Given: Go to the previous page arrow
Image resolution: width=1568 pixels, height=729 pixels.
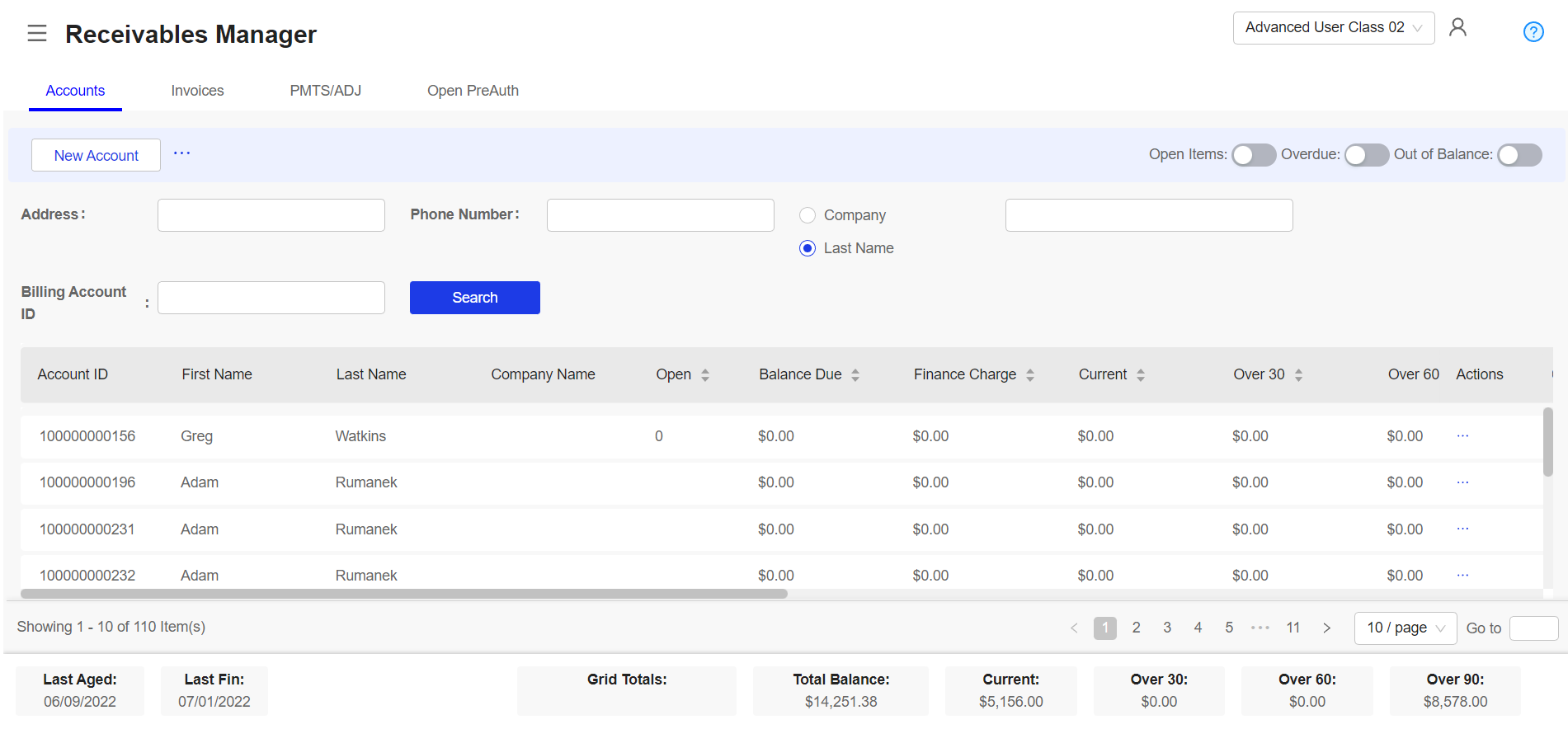Looking at the screenshot, I should [1074, 628].
